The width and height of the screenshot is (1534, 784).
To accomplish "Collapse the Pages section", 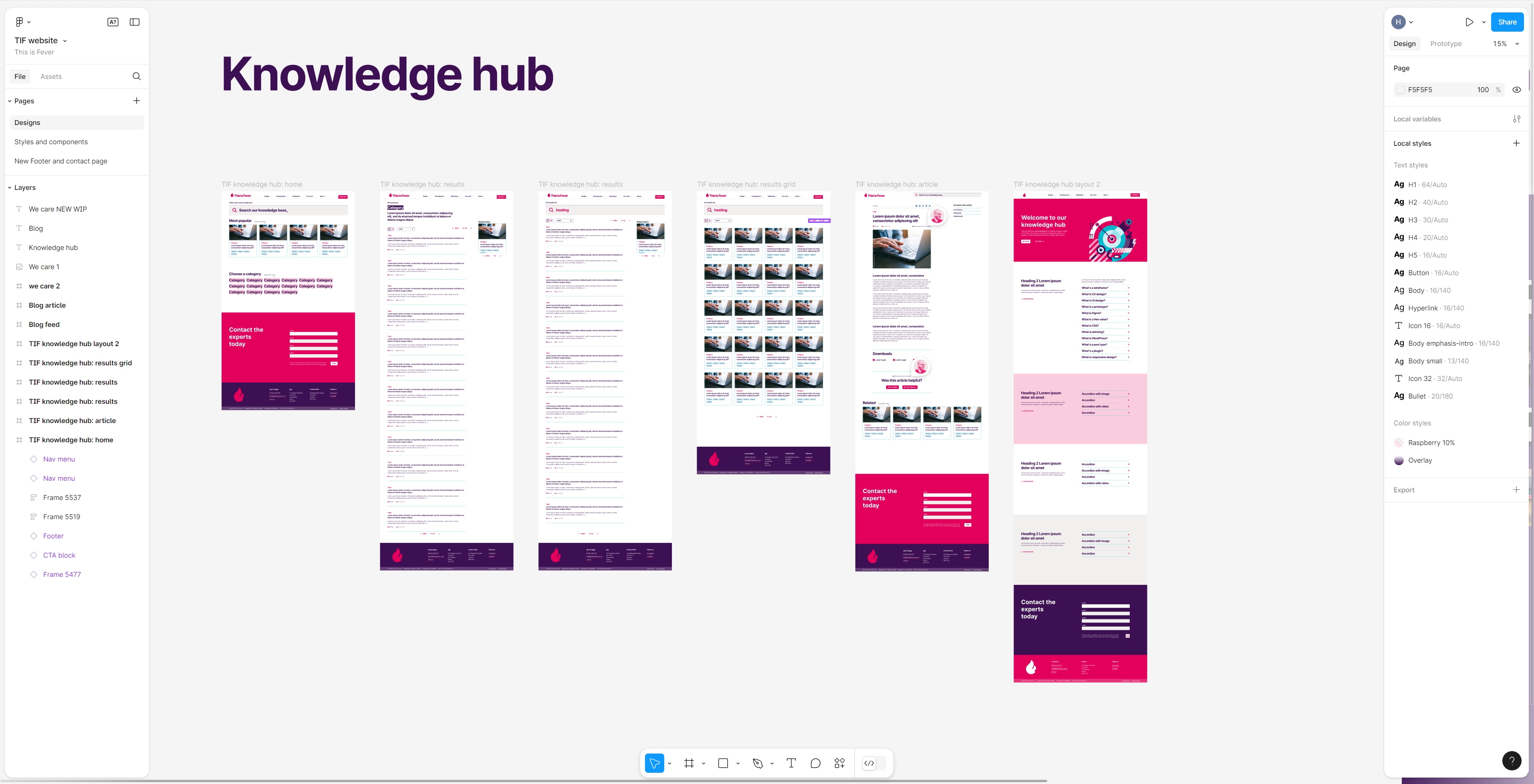I will point(10,101).
